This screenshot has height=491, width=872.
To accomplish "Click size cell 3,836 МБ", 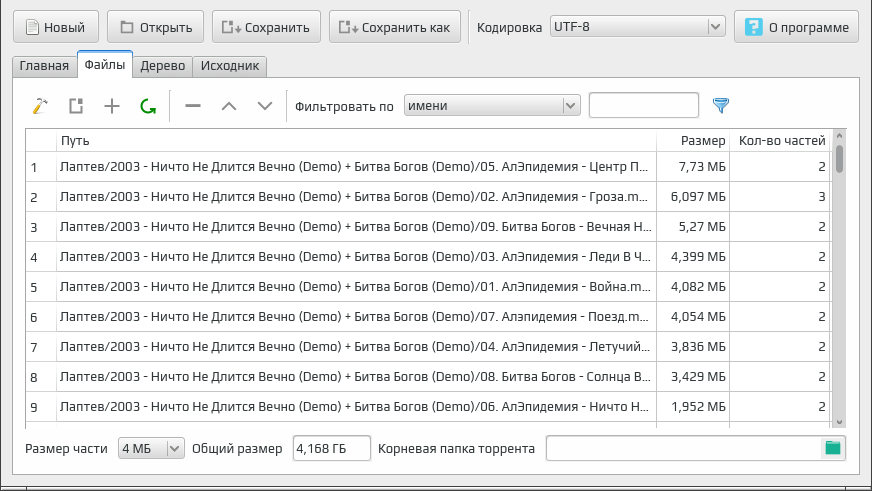I will (693, 347).
